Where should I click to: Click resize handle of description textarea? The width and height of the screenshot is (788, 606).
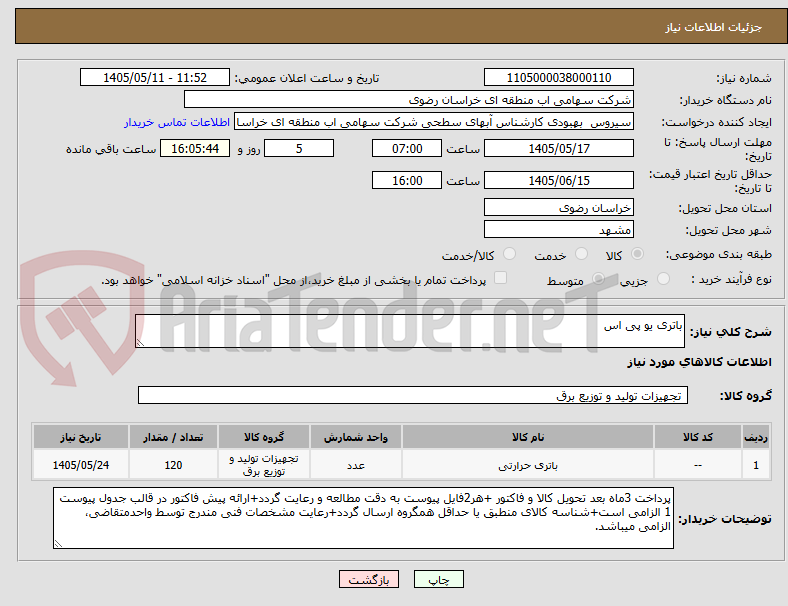140,343
